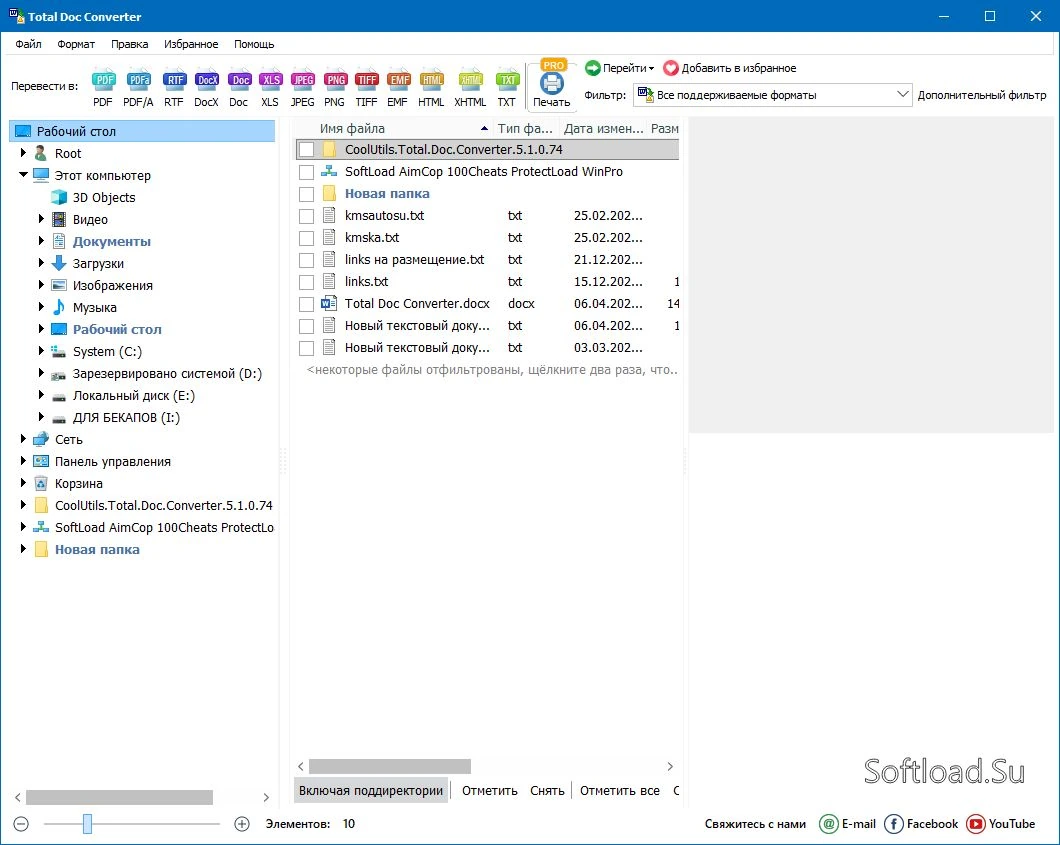1060x845 pixels.
Task: Open the PRO Print (Печать) tool
Action: tap(552, 84)
